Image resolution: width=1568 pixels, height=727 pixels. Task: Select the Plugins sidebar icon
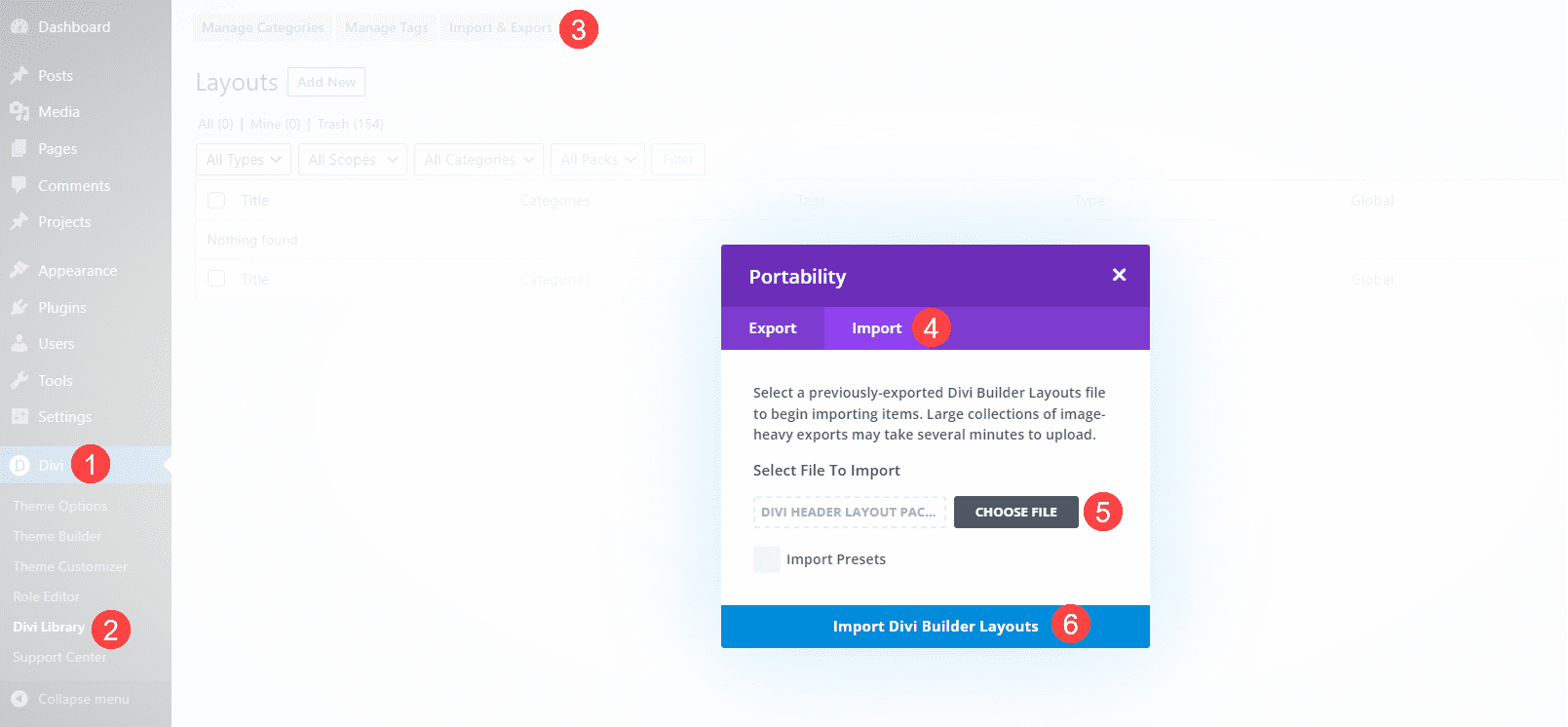tap(21, 307)
